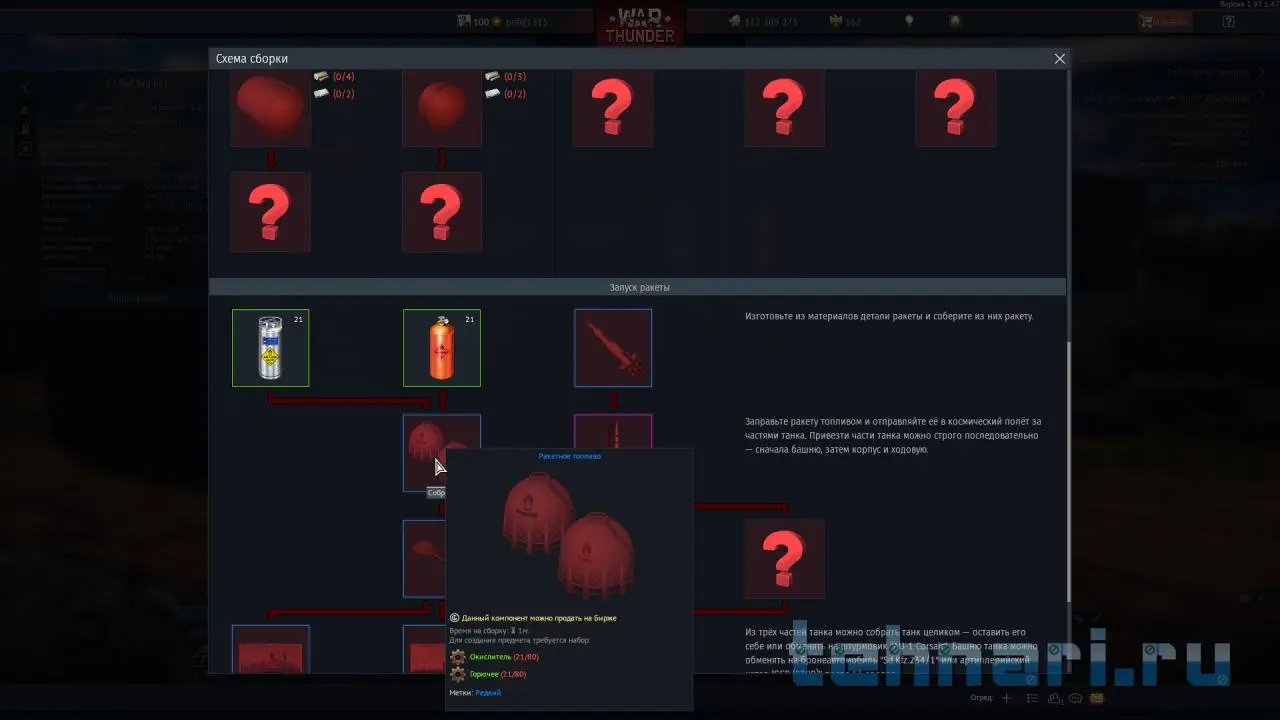Click the material icon beside the (0/4) count

coord(321,76)
